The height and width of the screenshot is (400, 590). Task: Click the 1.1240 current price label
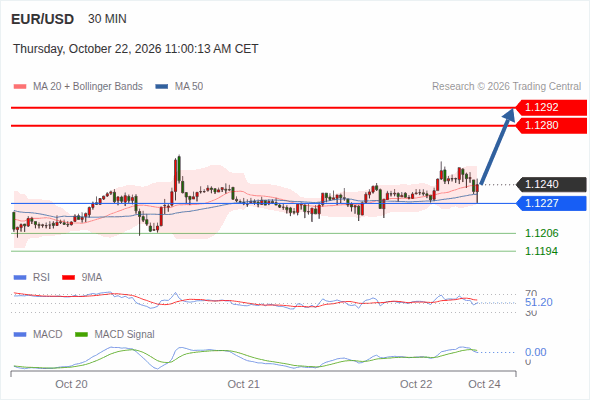551,184
